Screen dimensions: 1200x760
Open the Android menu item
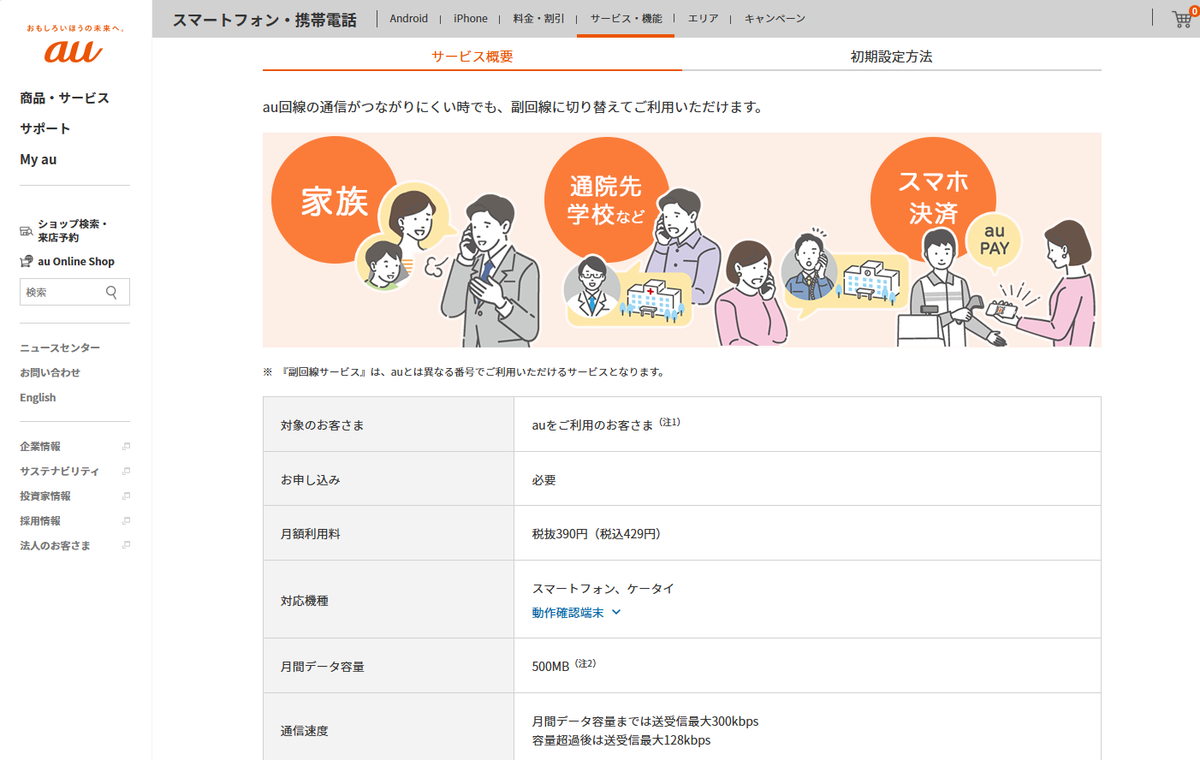tap(409, 18)
